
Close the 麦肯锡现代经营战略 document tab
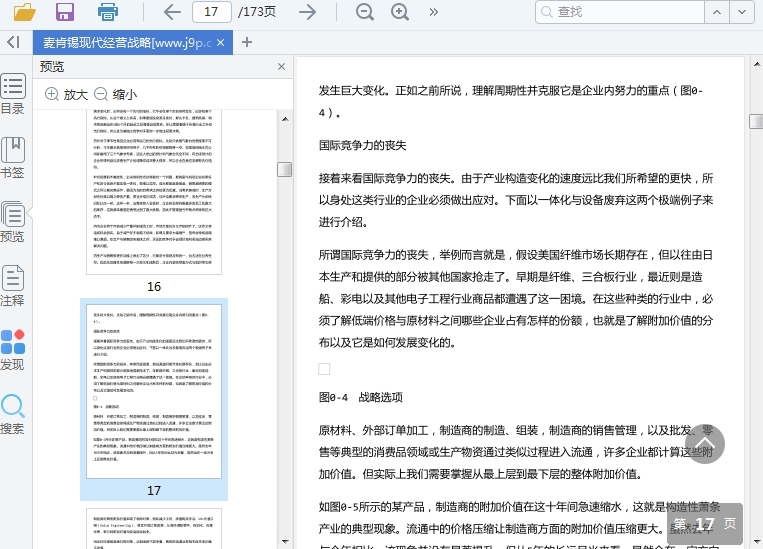[x=220, y=43]
